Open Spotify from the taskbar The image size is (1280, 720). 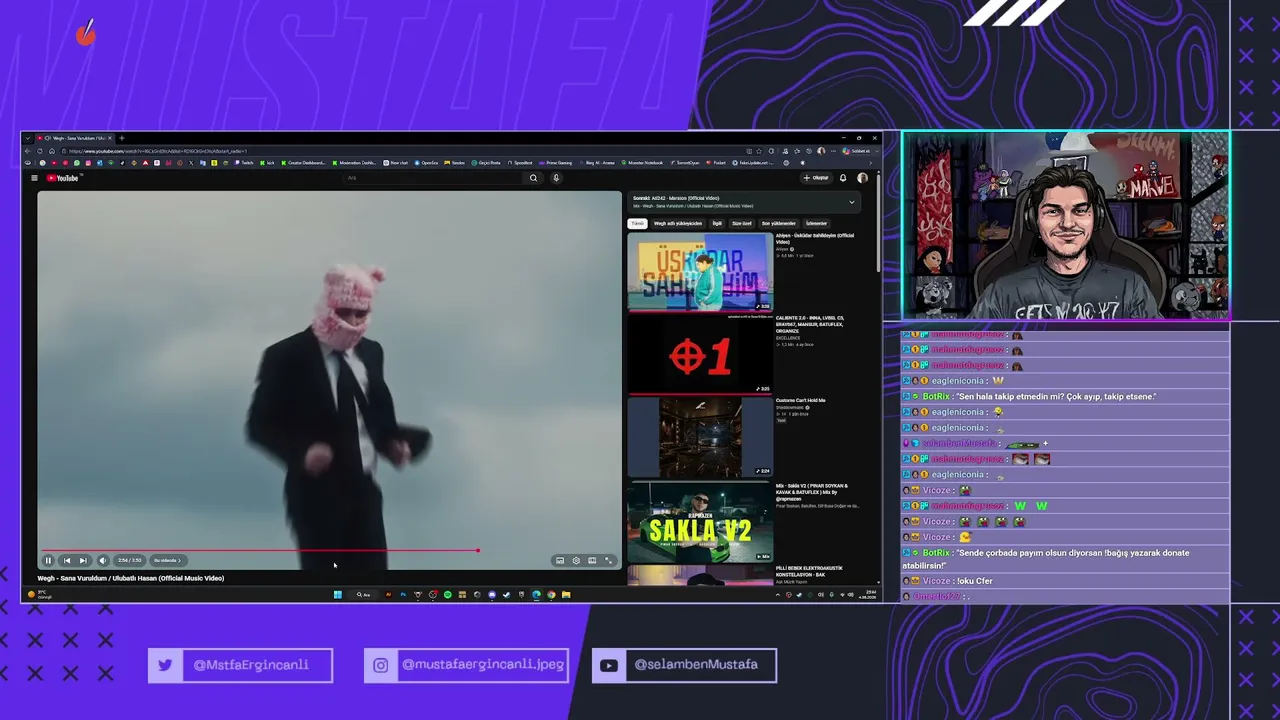[x=447, y=595]
